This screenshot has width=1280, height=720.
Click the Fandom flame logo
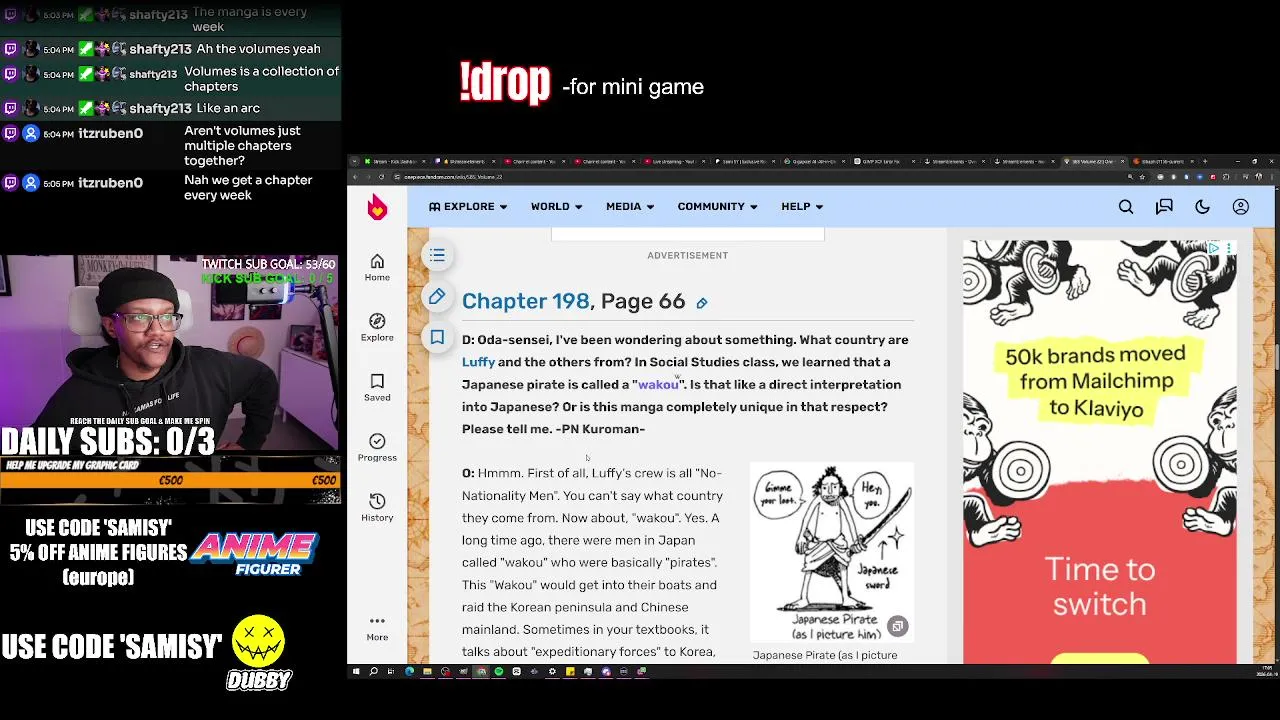[377, 207]
